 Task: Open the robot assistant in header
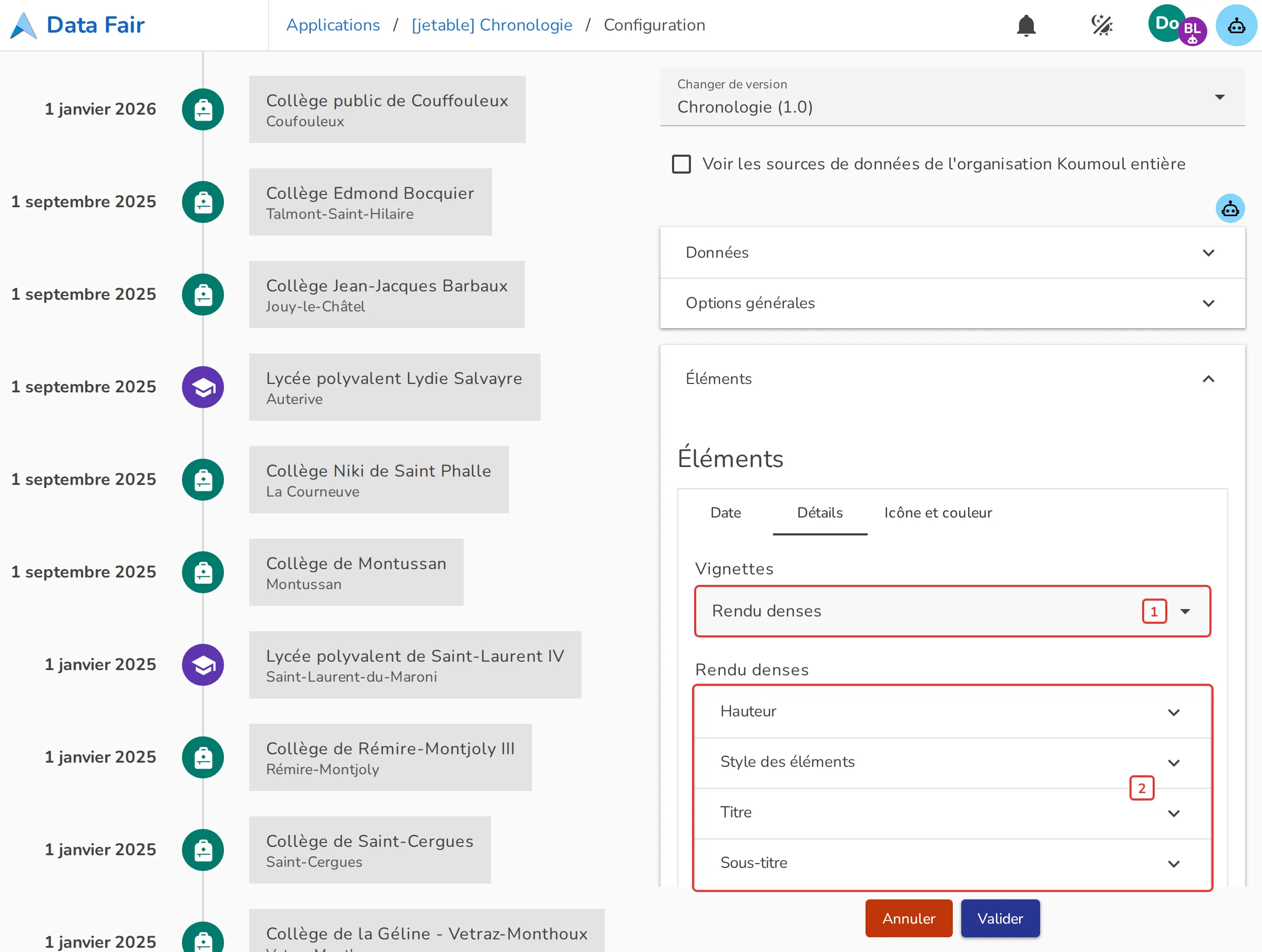1236,26
